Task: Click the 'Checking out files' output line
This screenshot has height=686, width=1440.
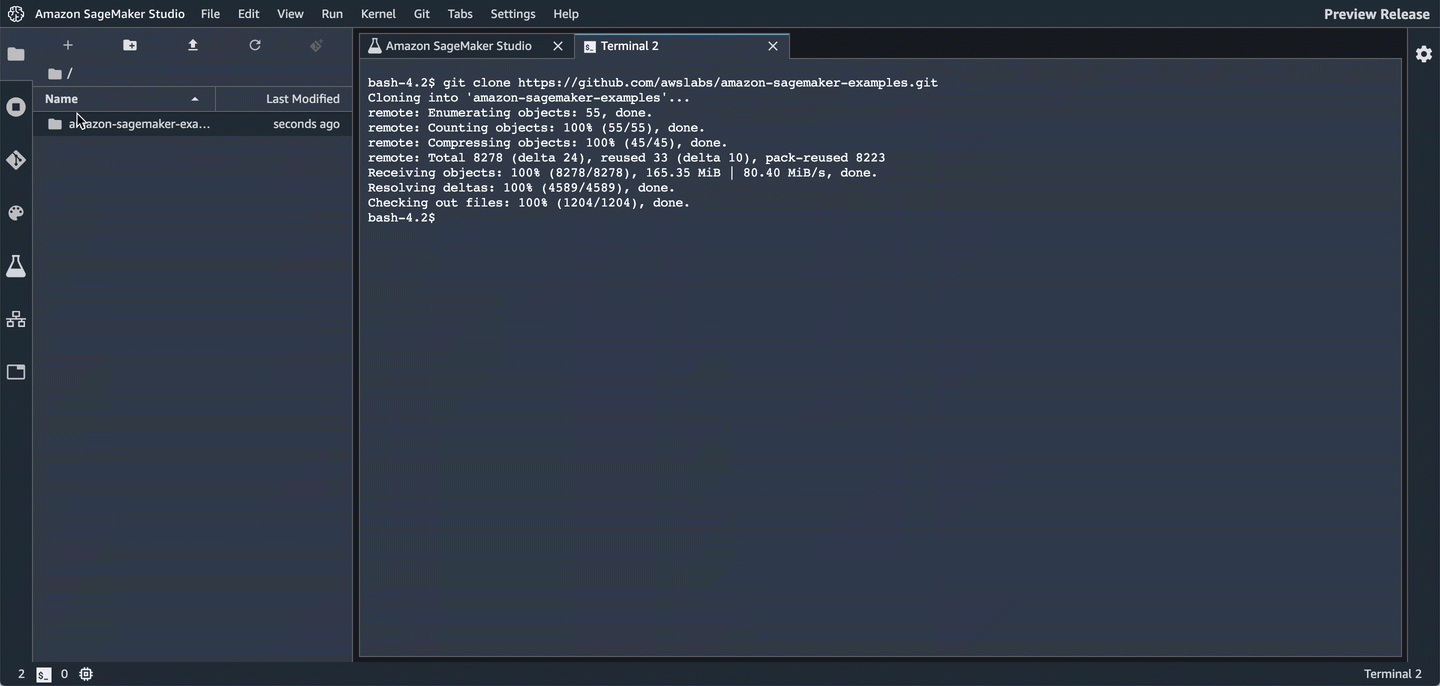Action: coord(529,203)
